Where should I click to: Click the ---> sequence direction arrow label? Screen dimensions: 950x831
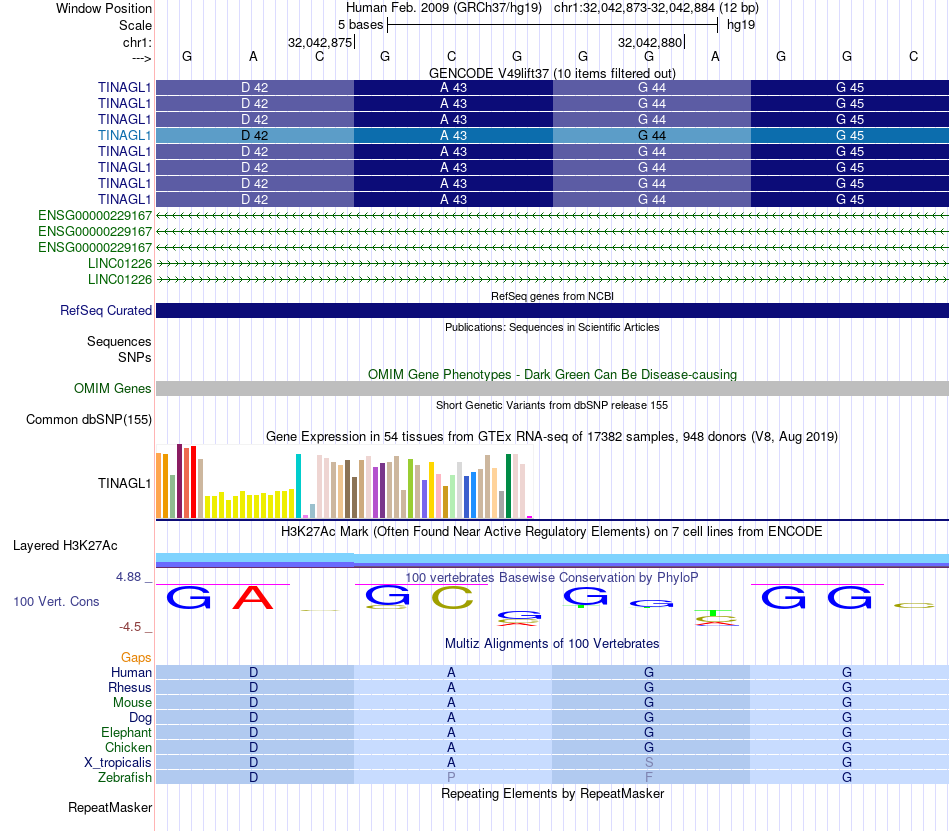[x=141, y=58]
